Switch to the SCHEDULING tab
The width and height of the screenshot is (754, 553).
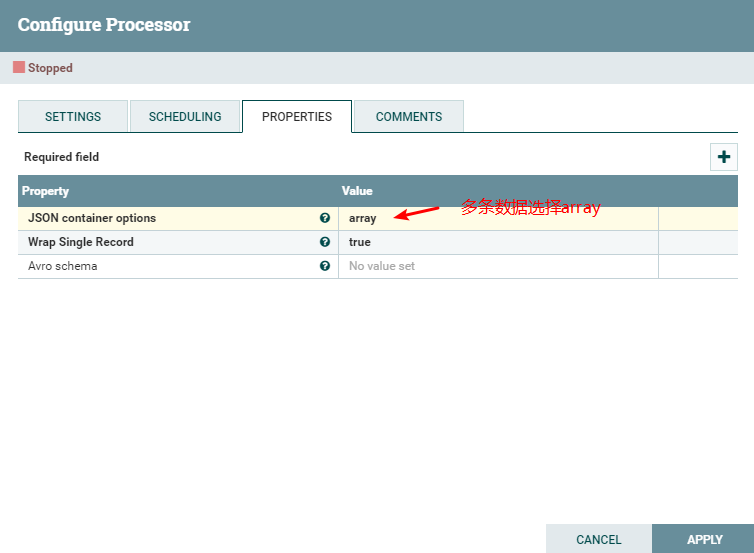[x=185, y=116]
